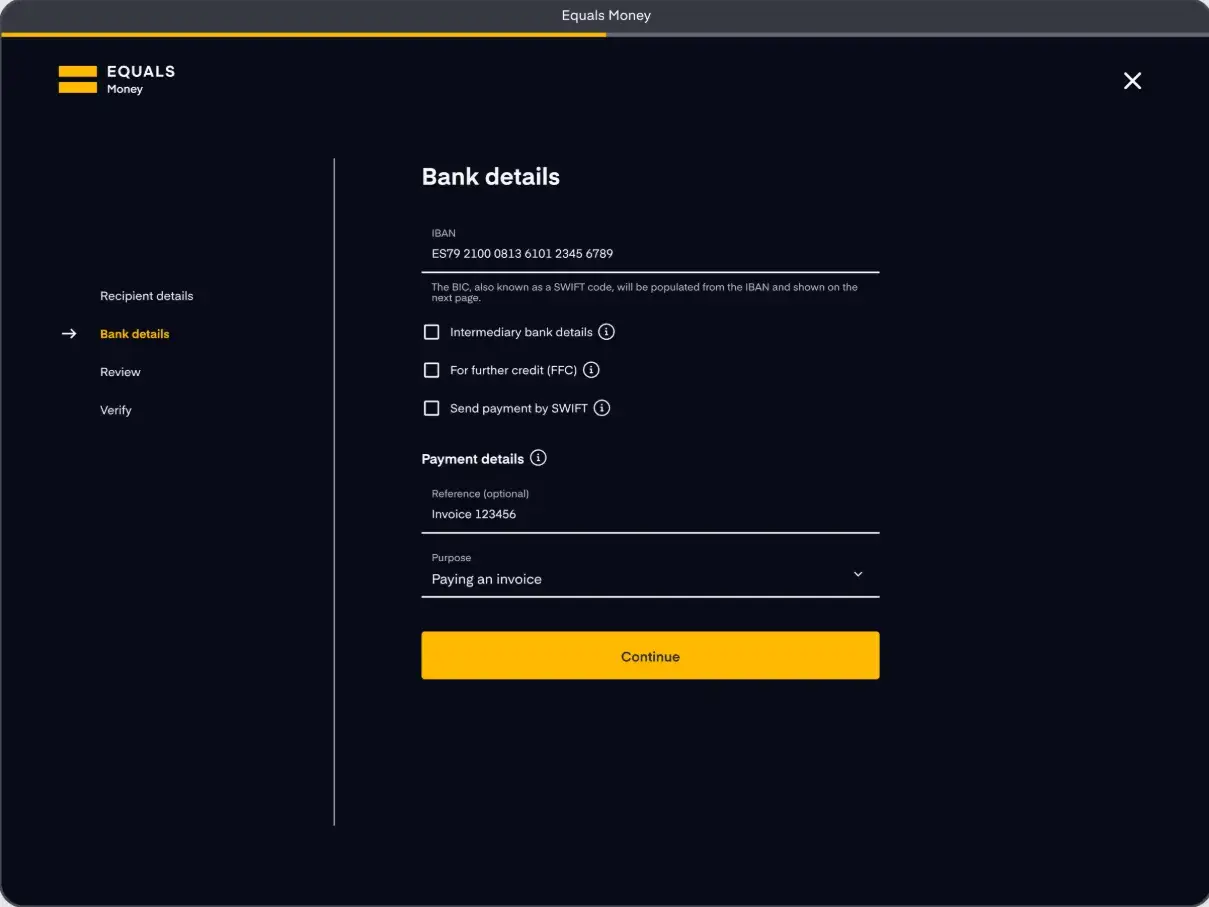This screenshot has height=907, width=1209.
Task: Open the Verify step
Action: [116, 410]
